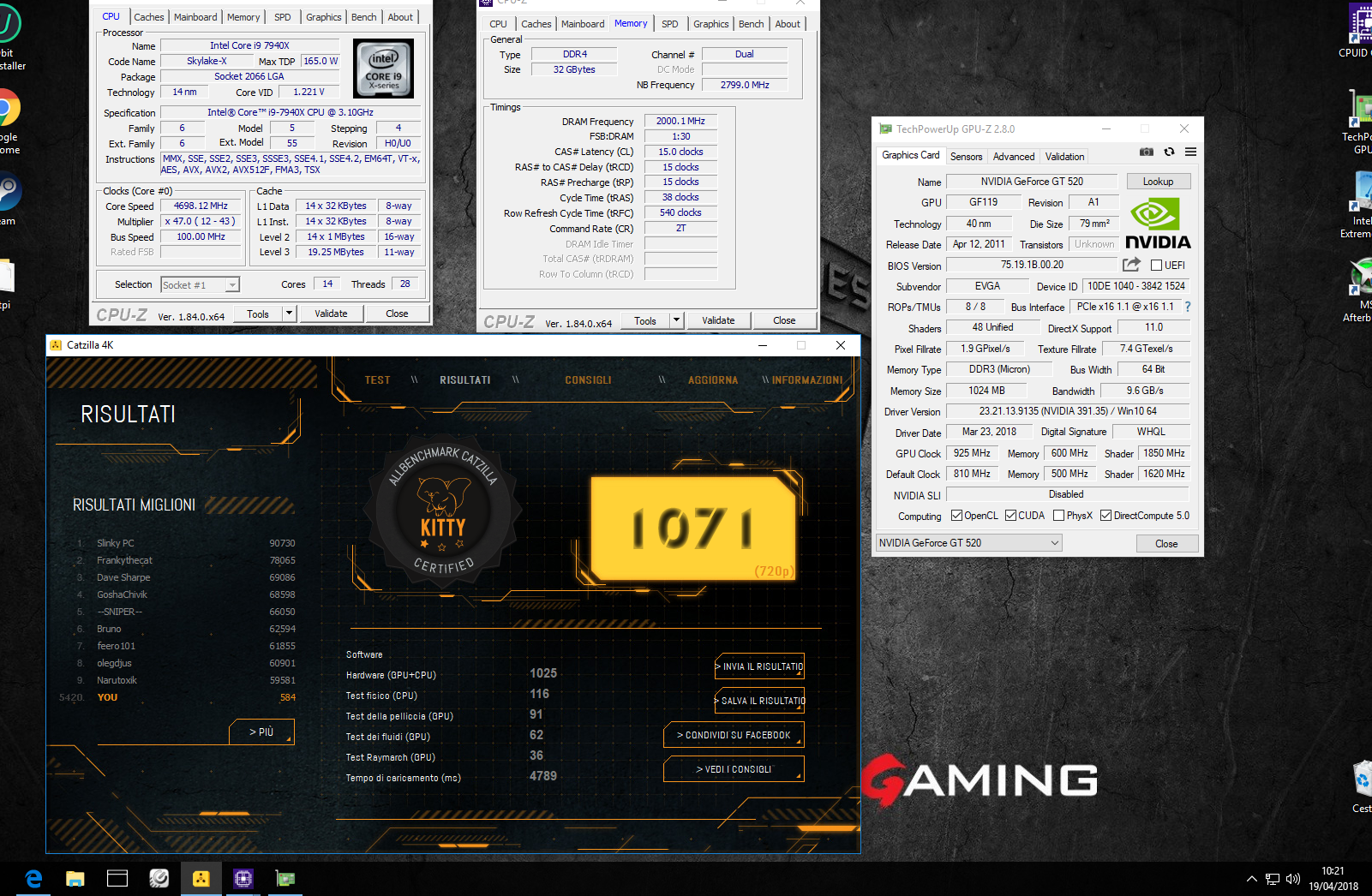
Task: Open the Socket #1 selection dropdown
Action: [x=200, y=285]
